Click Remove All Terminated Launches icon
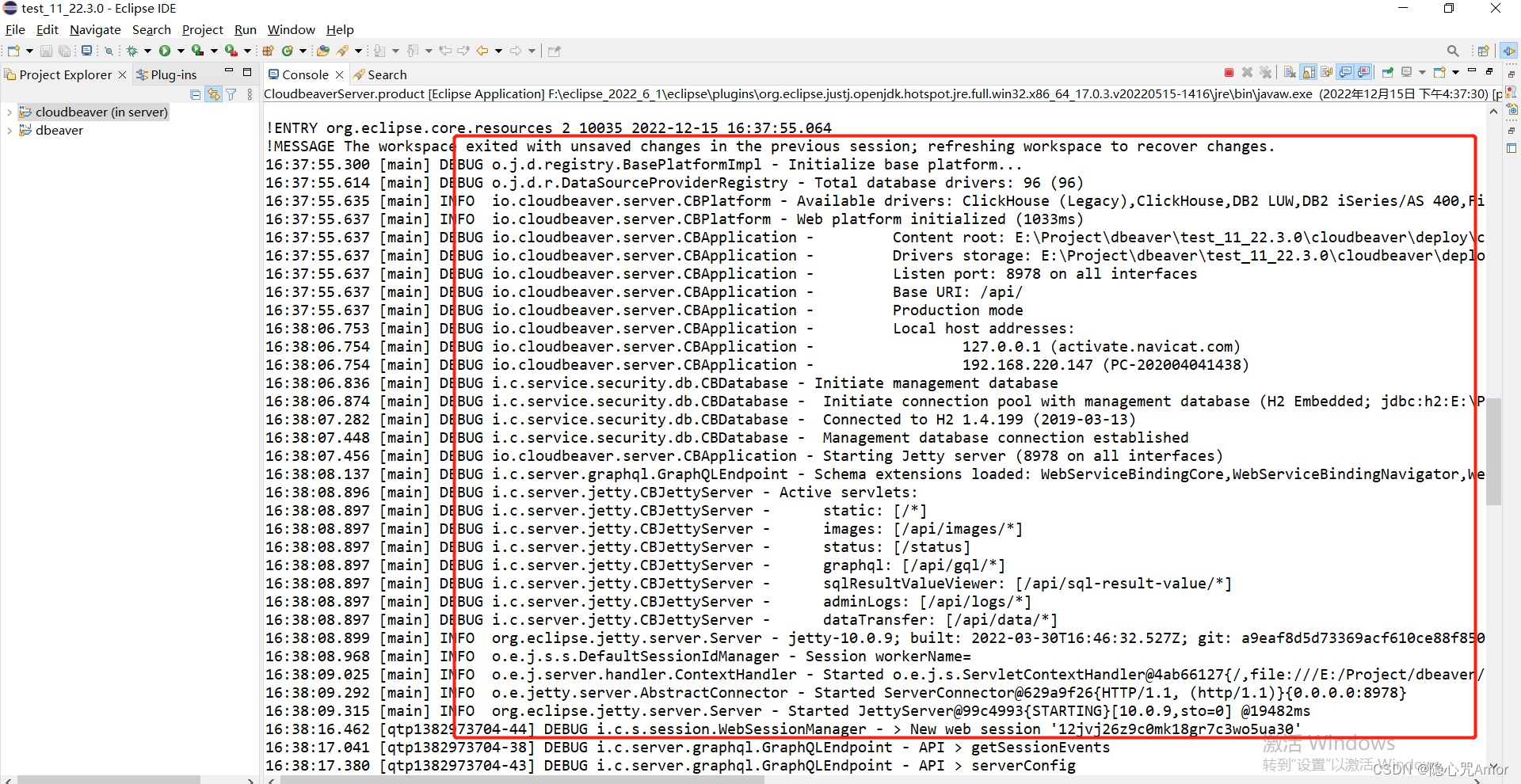The height and width of the screenshot is (784, 1521). click(x=1265, y=73)
